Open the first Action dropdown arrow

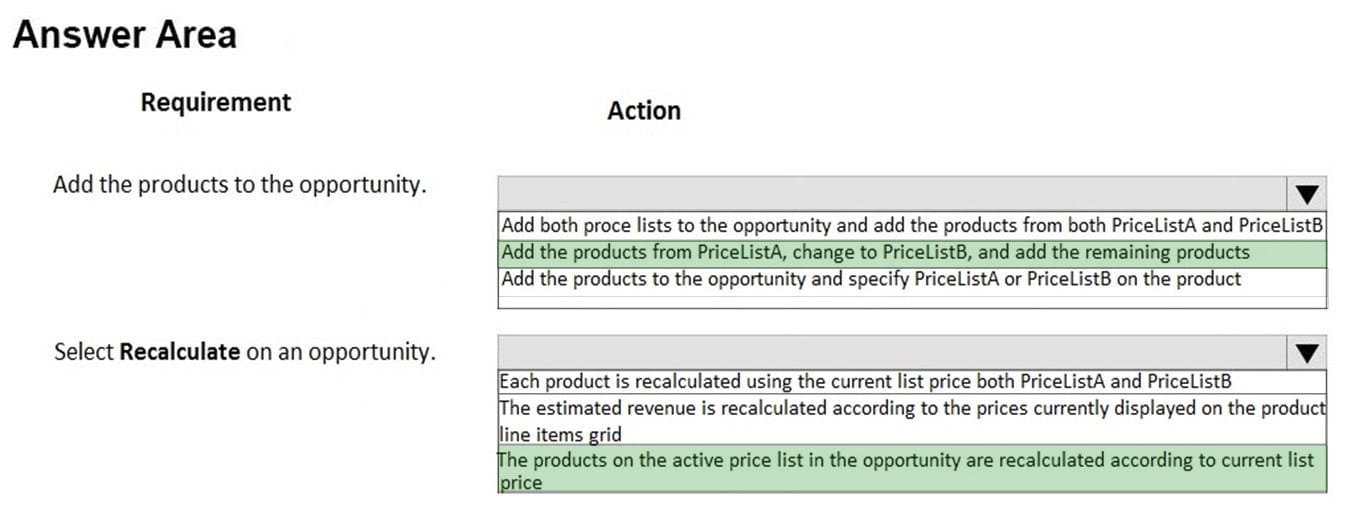1308,193
